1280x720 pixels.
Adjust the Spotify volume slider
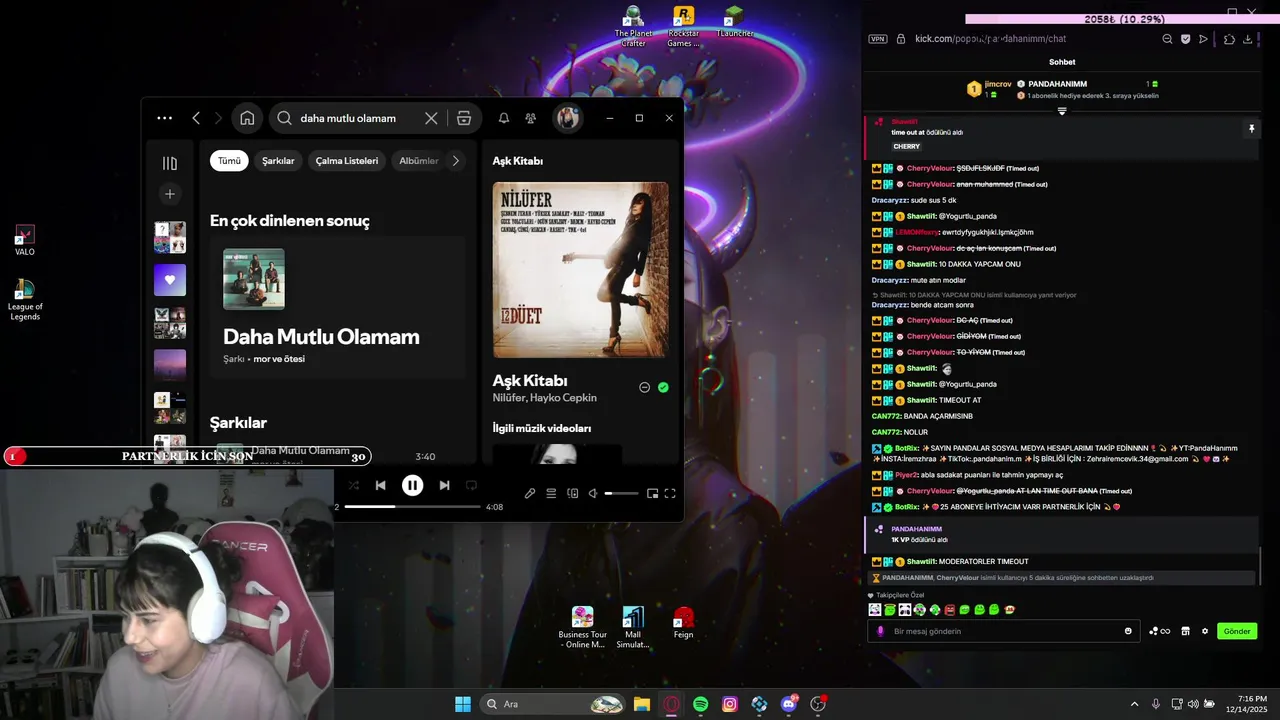click(x=621, y=493)
